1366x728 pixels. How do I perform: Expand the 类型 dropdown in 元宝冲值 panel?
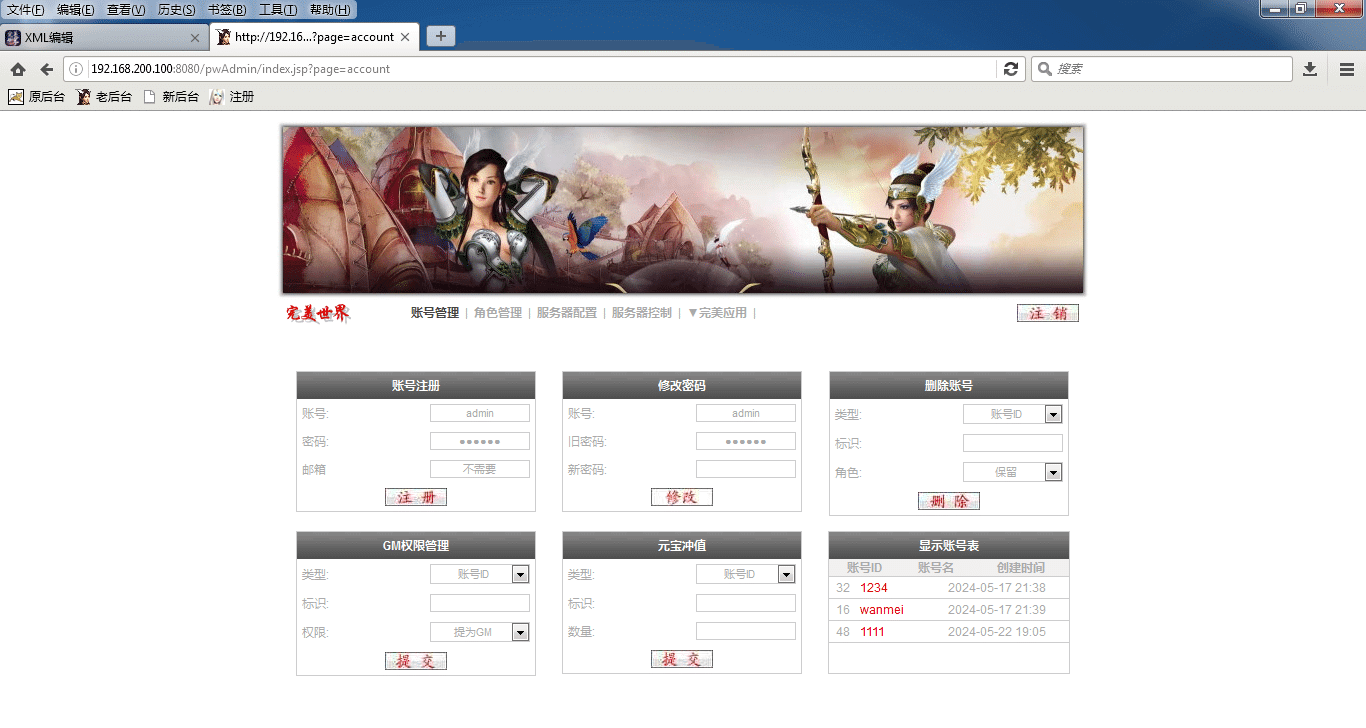(786, 574)
